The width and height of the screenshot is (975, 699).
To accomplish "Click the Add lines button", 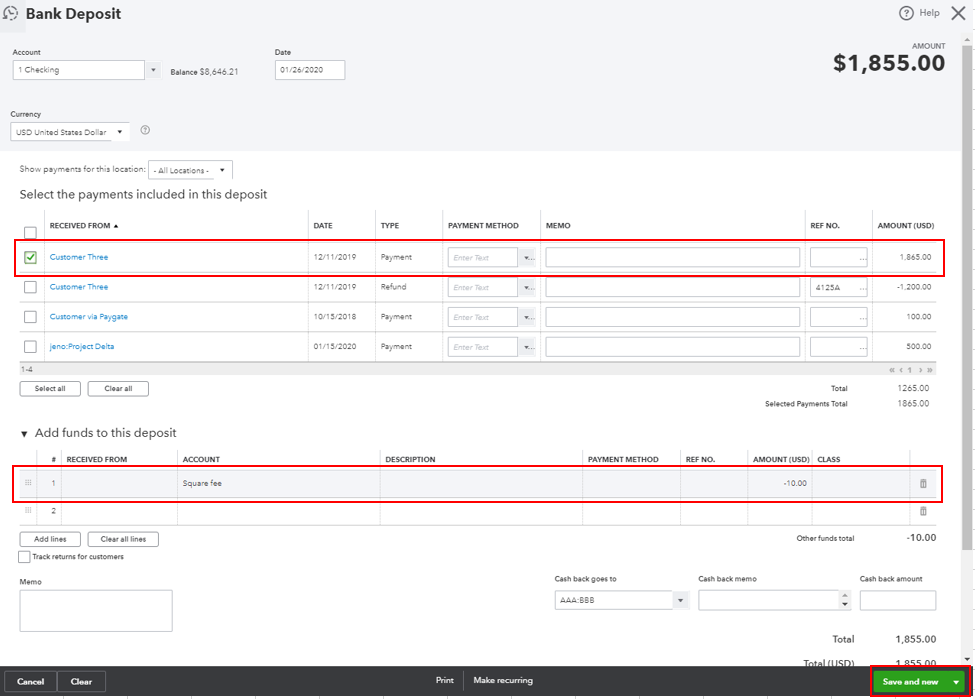I will (x=50, y=539).
